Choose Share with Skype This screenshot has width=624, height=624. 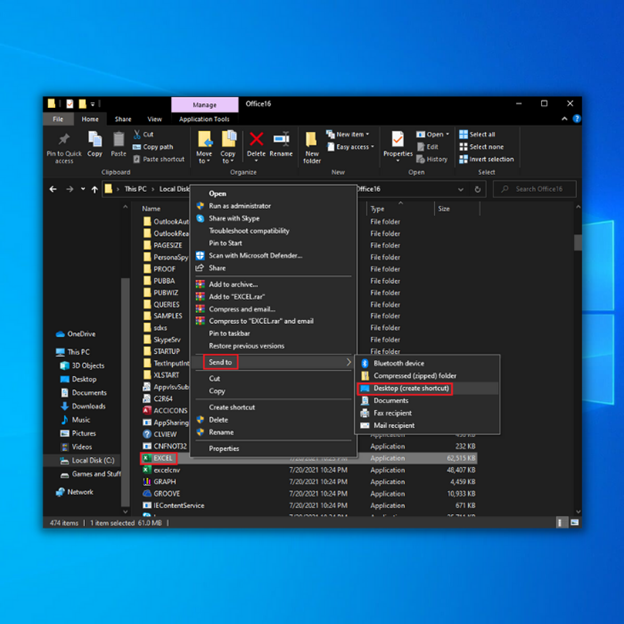[x=273, y=218]
